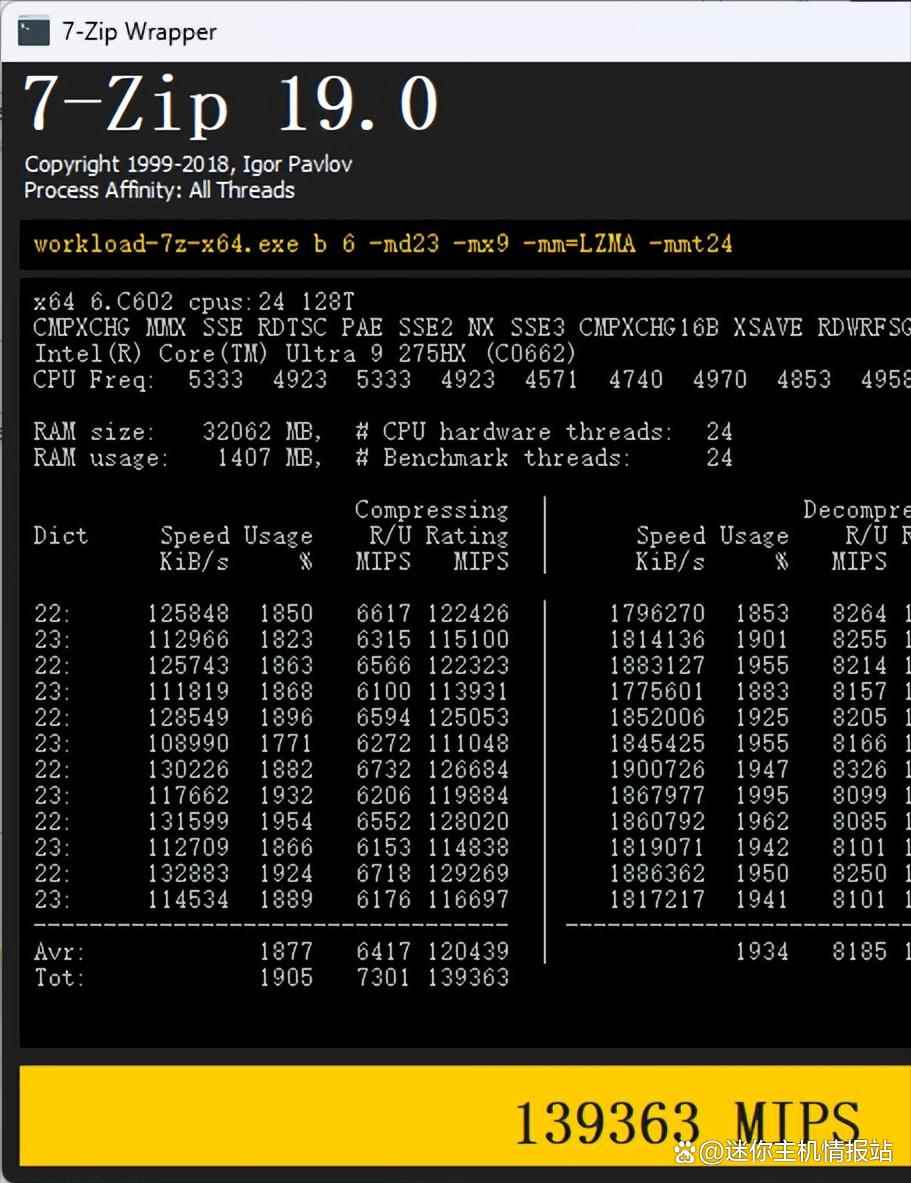
Task: Click the console icon in the title bar
Action: click(x=33, y=32)
